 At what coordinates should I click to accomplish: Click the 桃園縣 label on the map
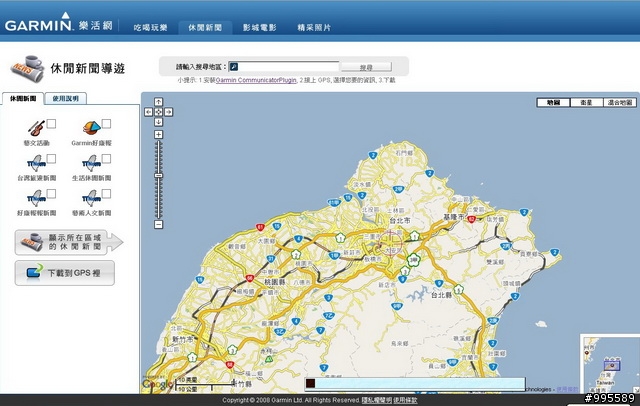pos(275,282)
